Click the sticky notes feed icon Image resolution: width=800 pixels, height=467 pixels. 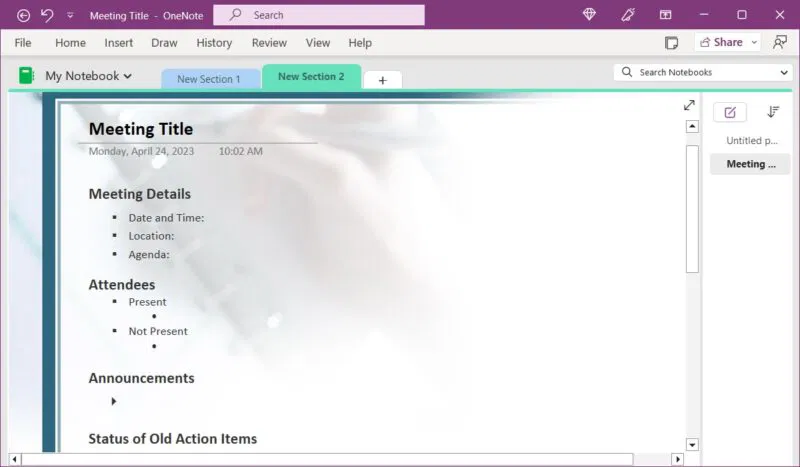click(671, 43)
